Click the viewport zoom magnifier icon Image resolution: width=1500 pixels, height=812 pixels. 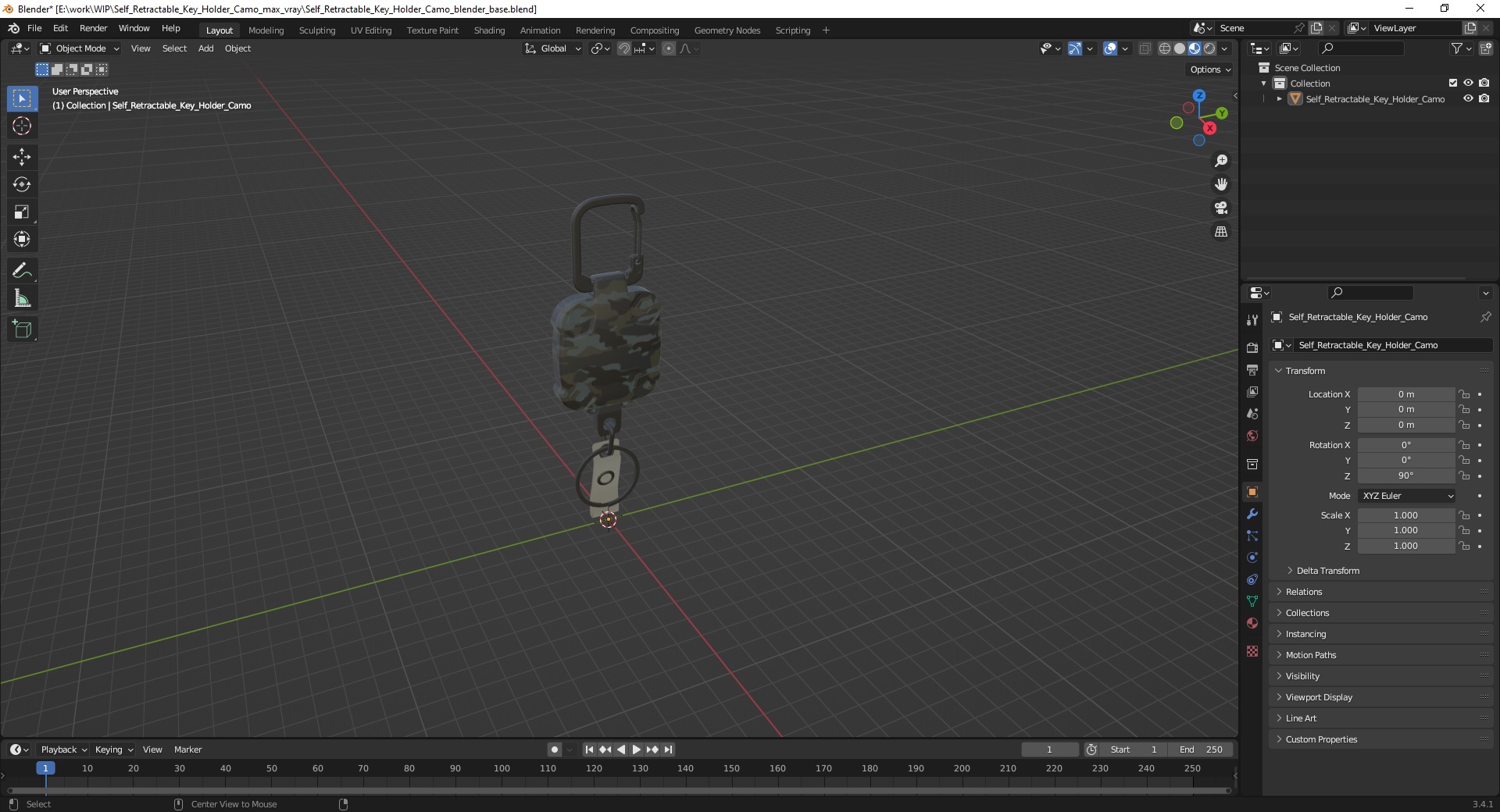point(1220,161)
